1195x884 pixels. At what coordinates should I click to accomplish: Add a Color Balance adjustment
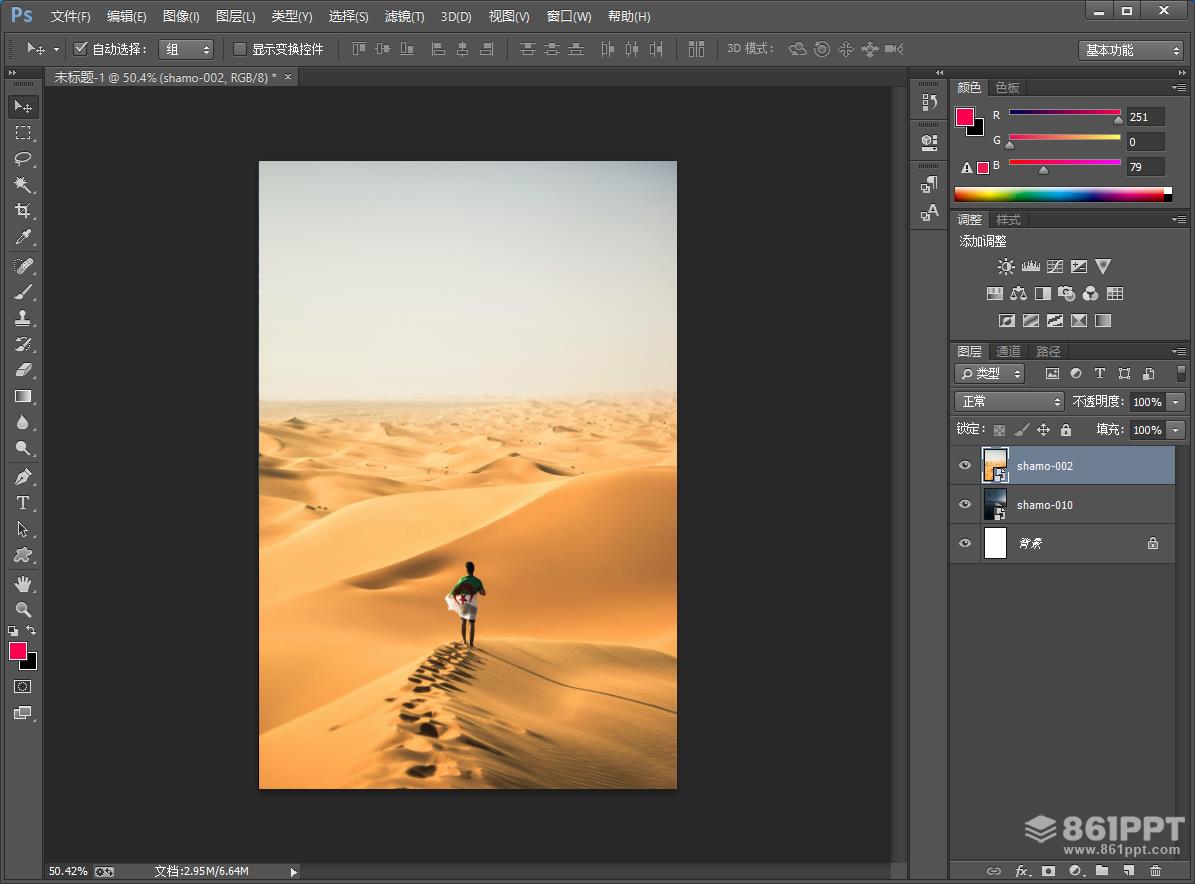pyautogui.click(x=1018, y=293)
